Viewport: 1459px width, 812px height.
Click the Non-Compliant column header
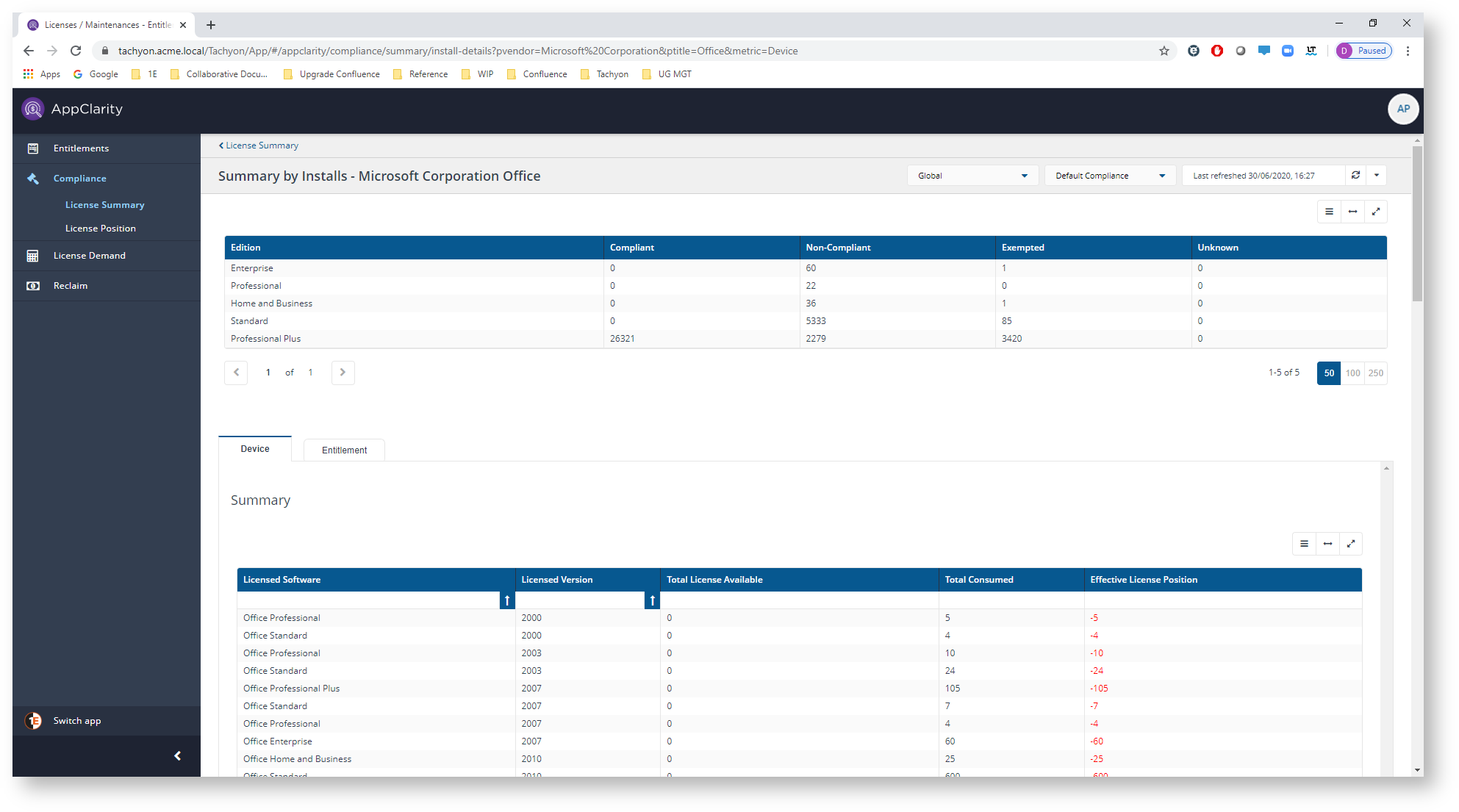click(x=897, y=248)
